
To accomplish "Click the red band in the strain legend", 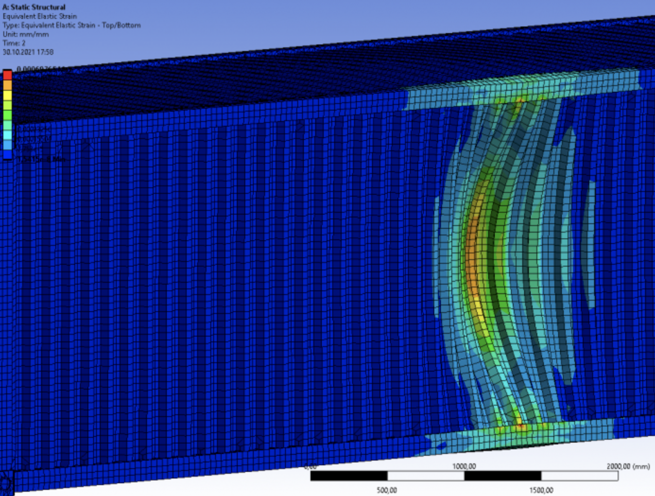I will pos(8,76).
